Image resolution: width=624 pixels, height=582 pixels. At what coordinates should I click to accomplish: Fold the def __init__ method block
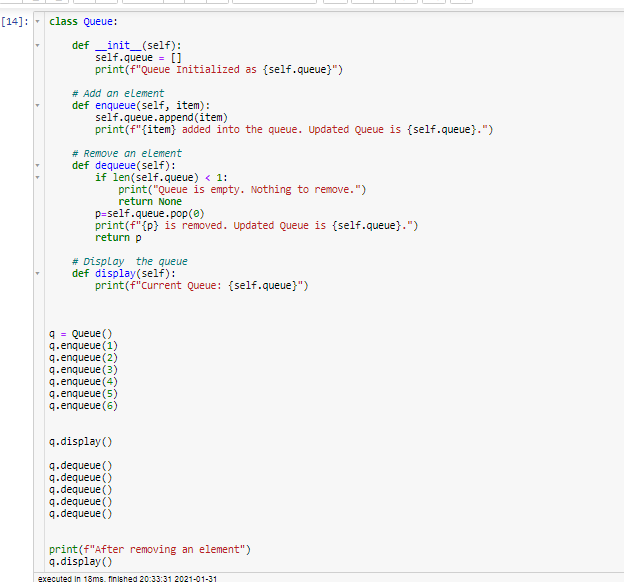click(37, 45)
